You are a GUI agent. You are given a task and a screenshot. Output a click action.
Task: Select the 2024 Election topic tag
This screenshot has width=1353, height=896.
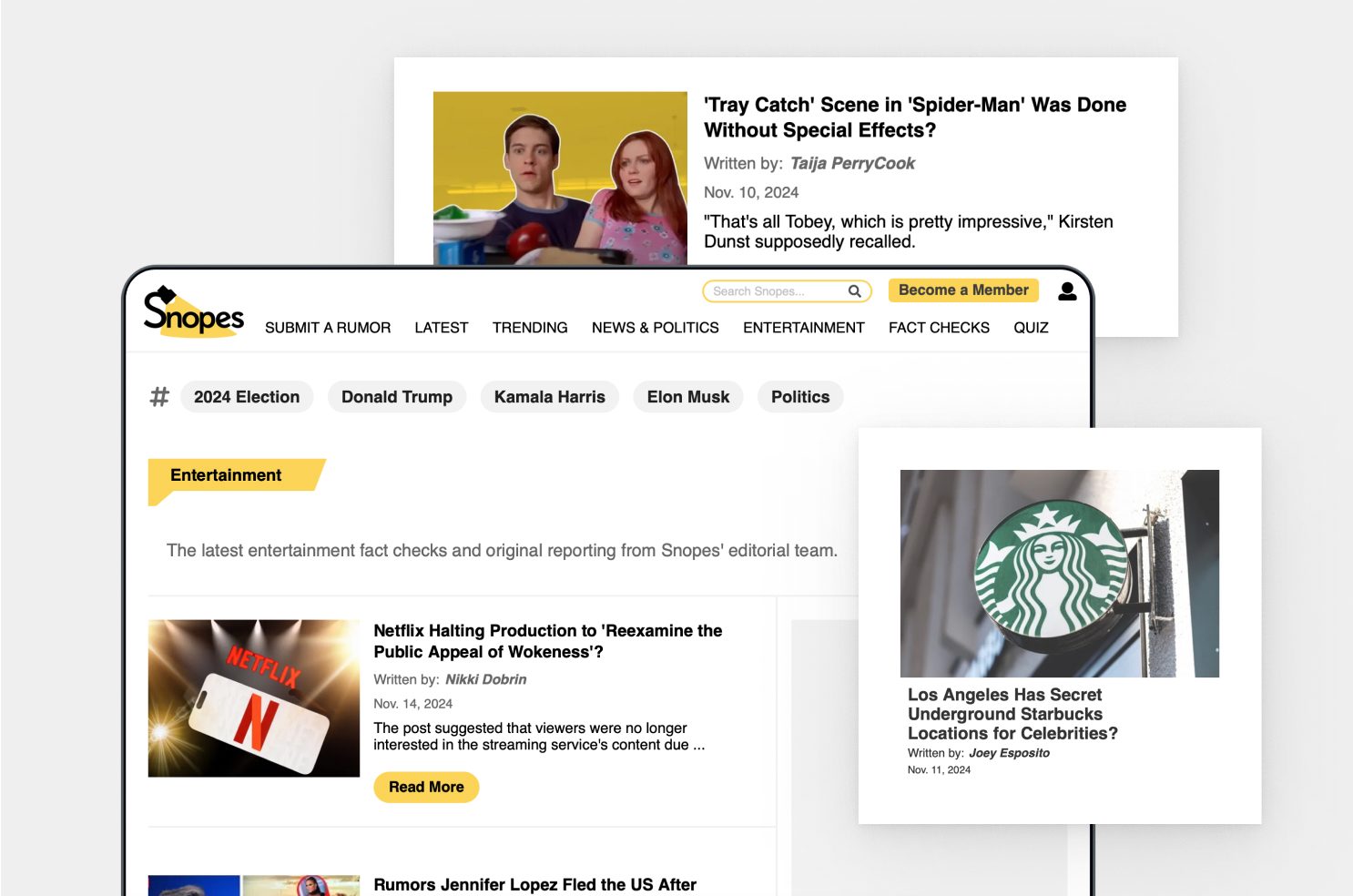coord(247,397)
